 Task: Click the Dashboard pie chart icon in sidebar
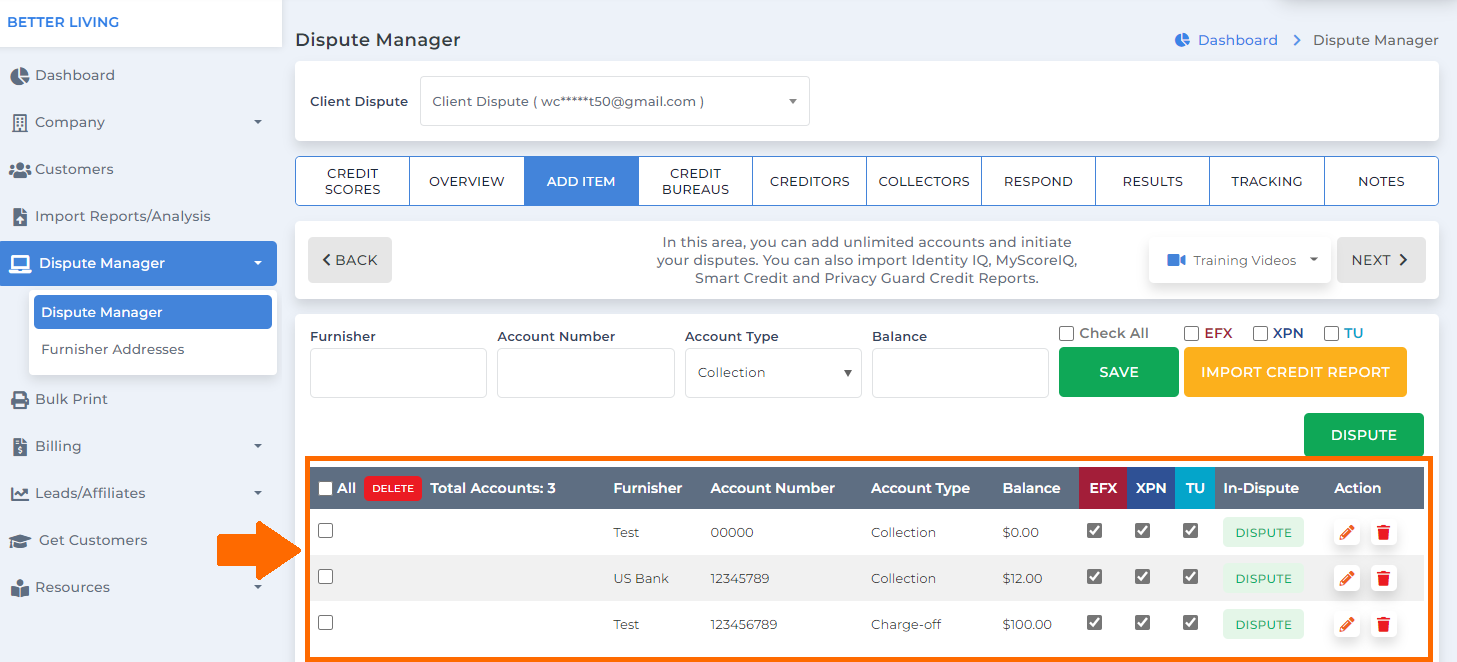19,76
